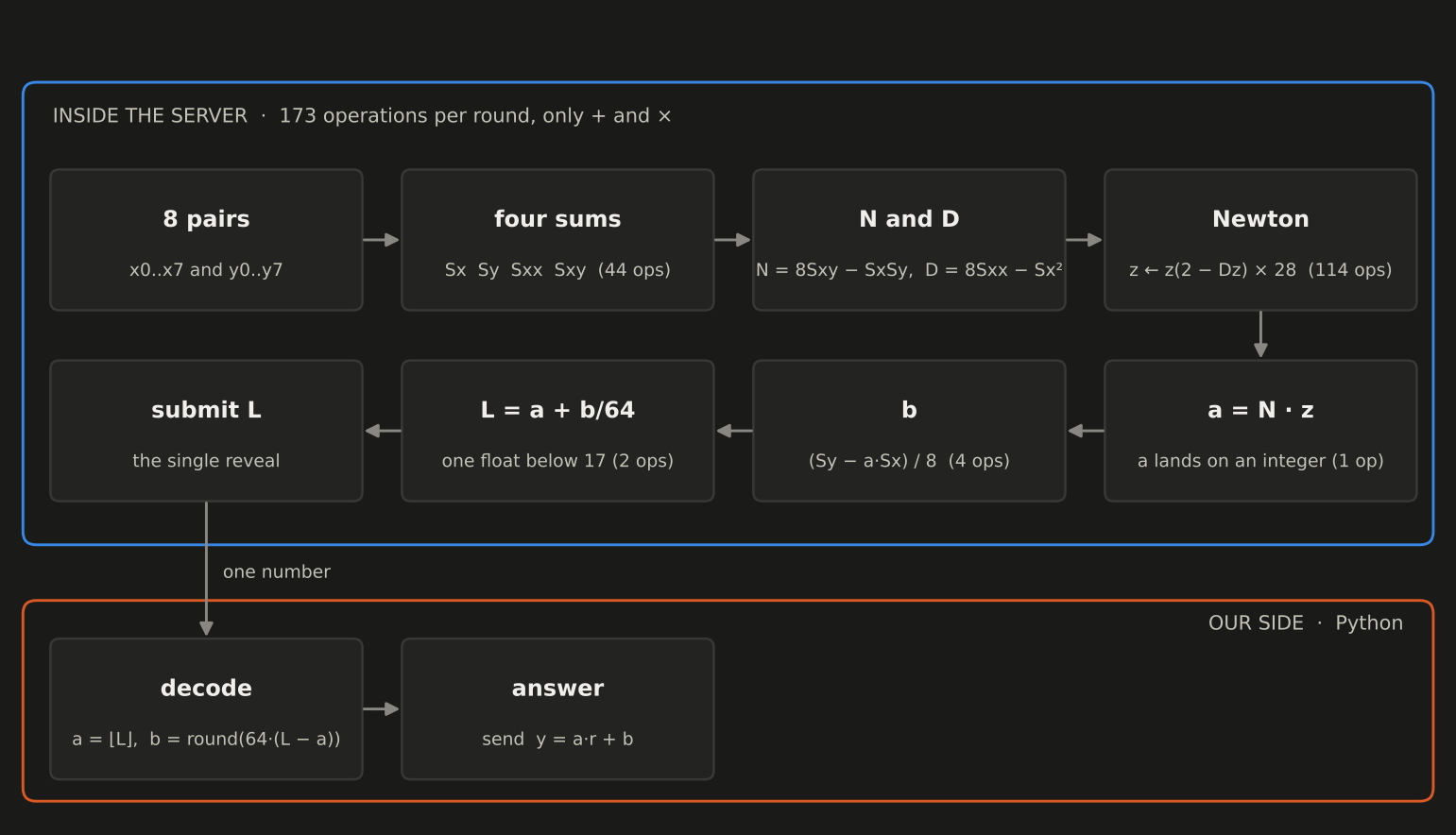Click the 'OUR SIDE · Python' label

click(x=1306, y=623)
